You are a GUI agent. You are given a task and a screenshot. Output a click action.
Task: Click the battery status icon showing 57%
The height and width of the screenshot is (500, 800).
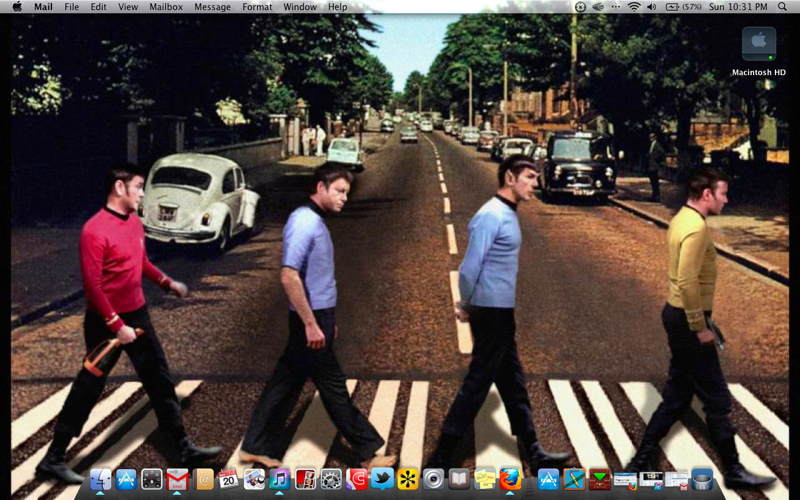coord(684,7)
